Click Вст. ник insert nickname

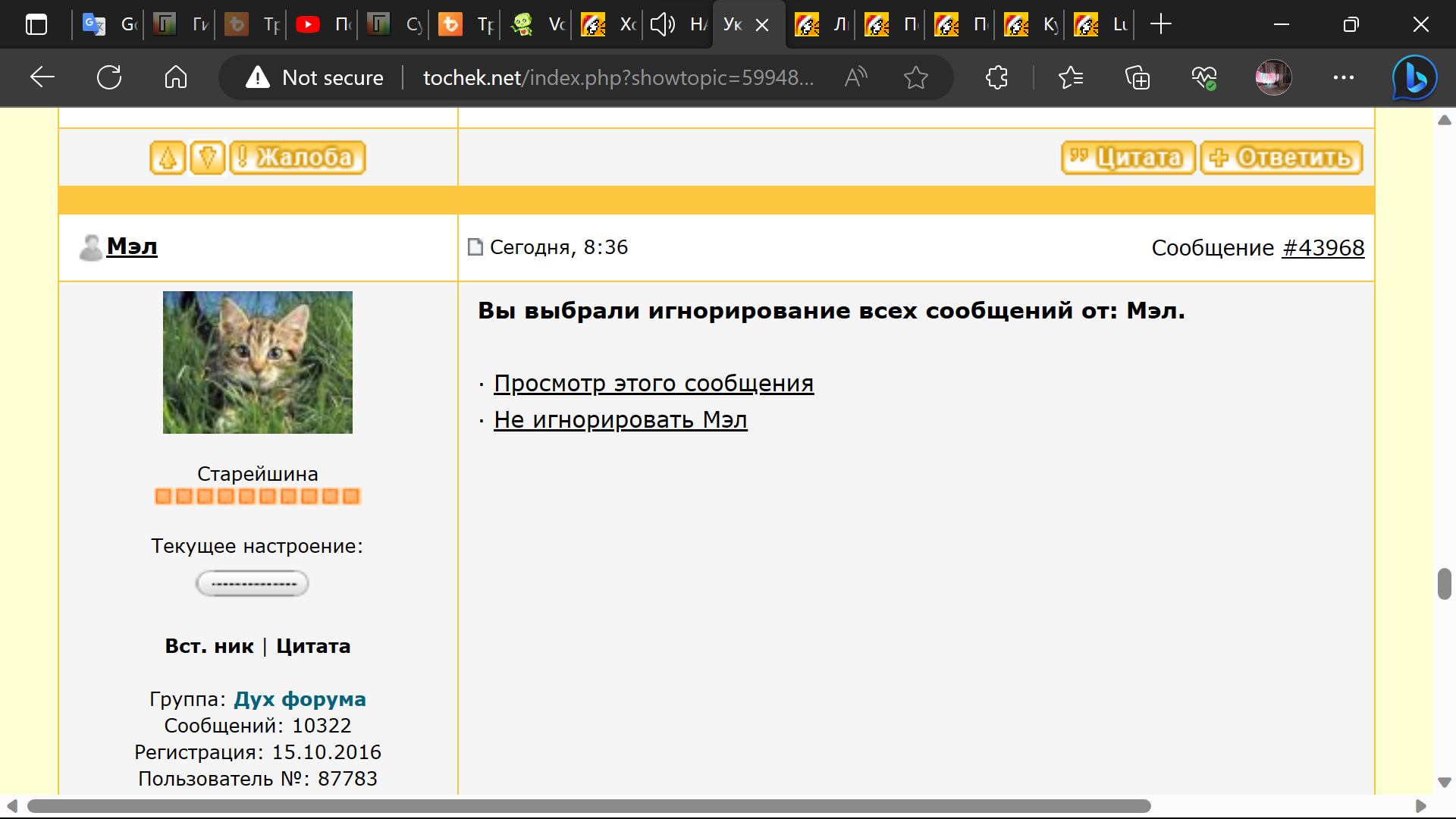209,646
